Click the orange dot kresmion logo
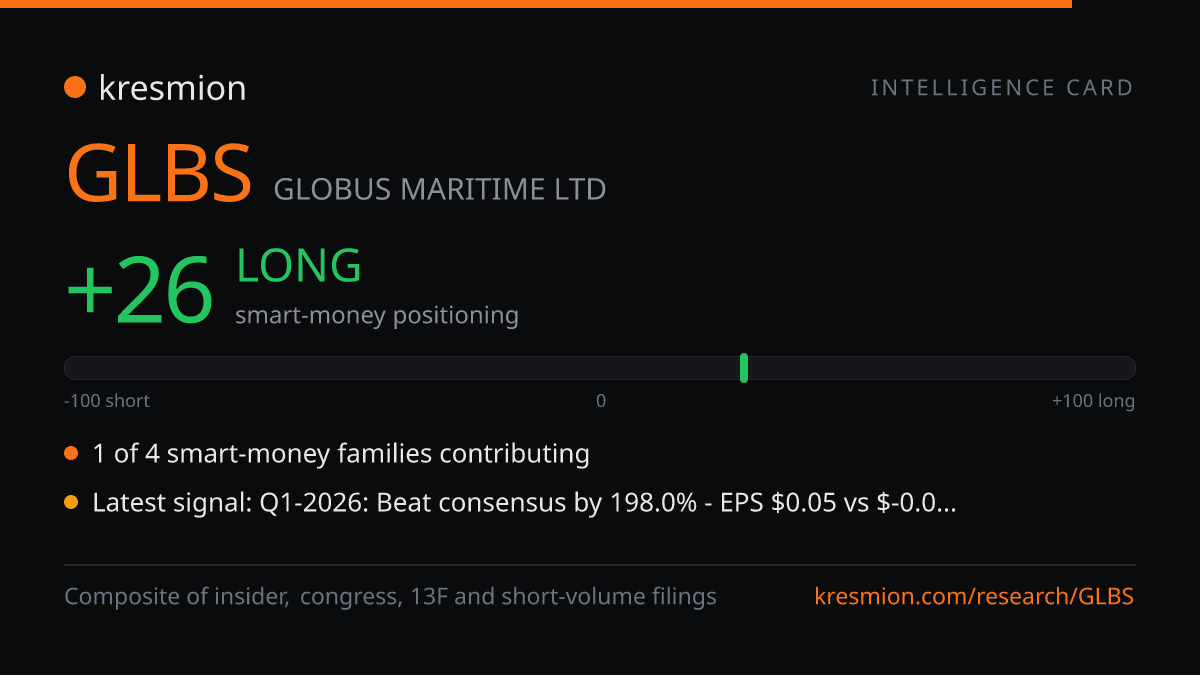 tap(75, 88)
